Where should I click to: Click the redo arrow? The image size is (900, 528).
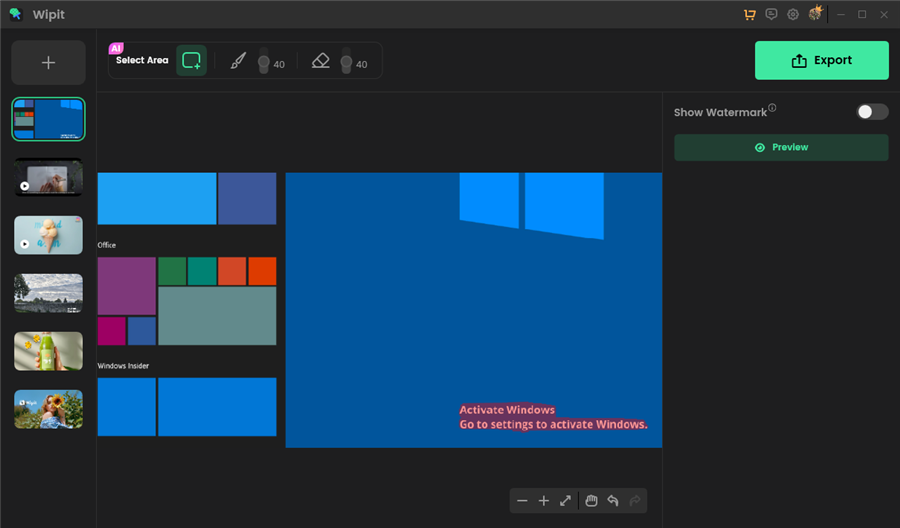pyautogui.click(x=635, y=501)
